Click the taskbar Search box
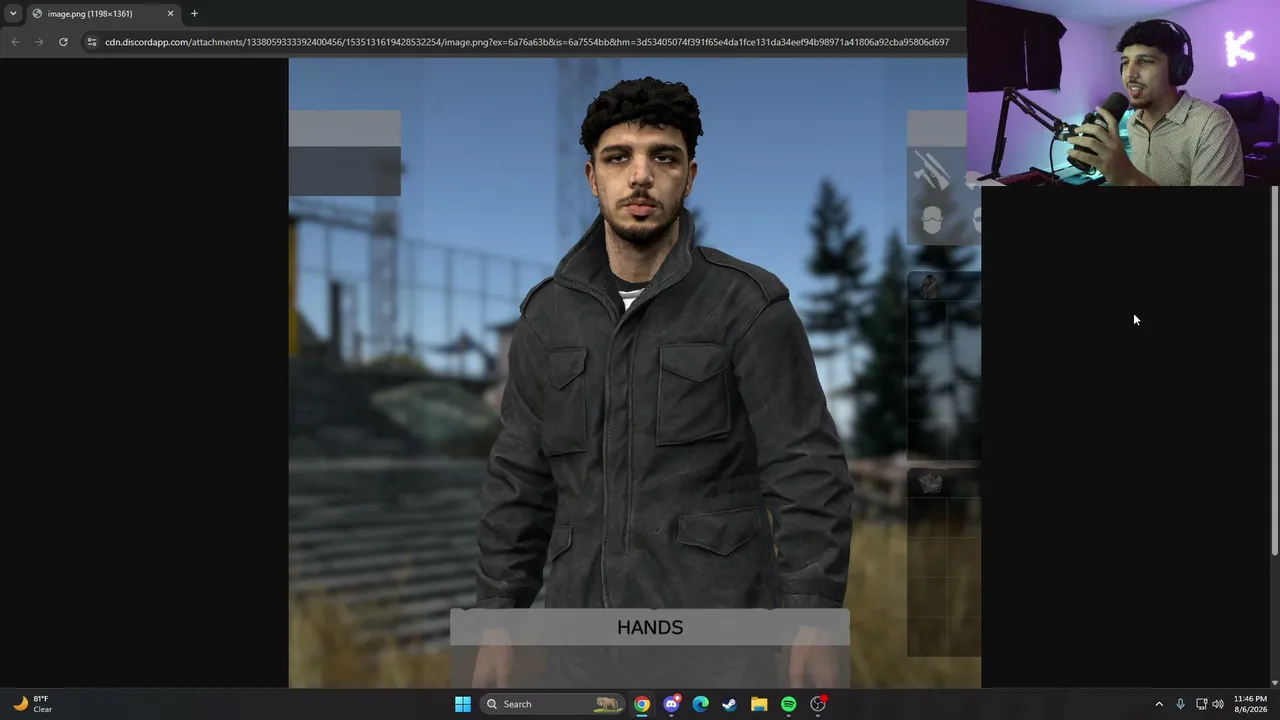Viewport: 1280px width, 720px height. 552,704
